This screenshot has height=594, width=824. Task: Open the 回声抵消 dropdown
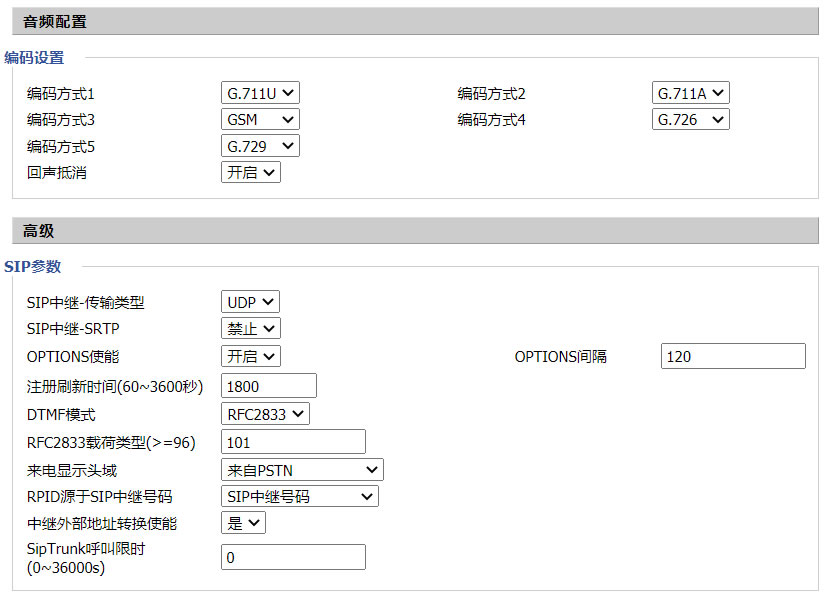point(250,172)
